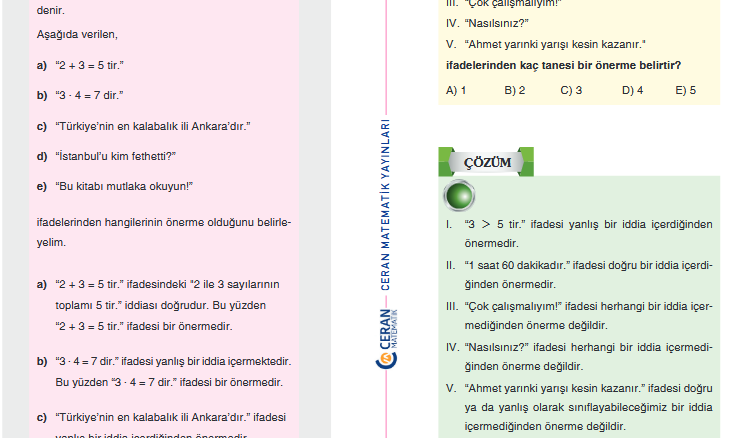Click solution line II. "1 saat 60 dakikadır."
The width and height of the screenshot is (732, 438).
pyautogui.click(x=578, y=266)
